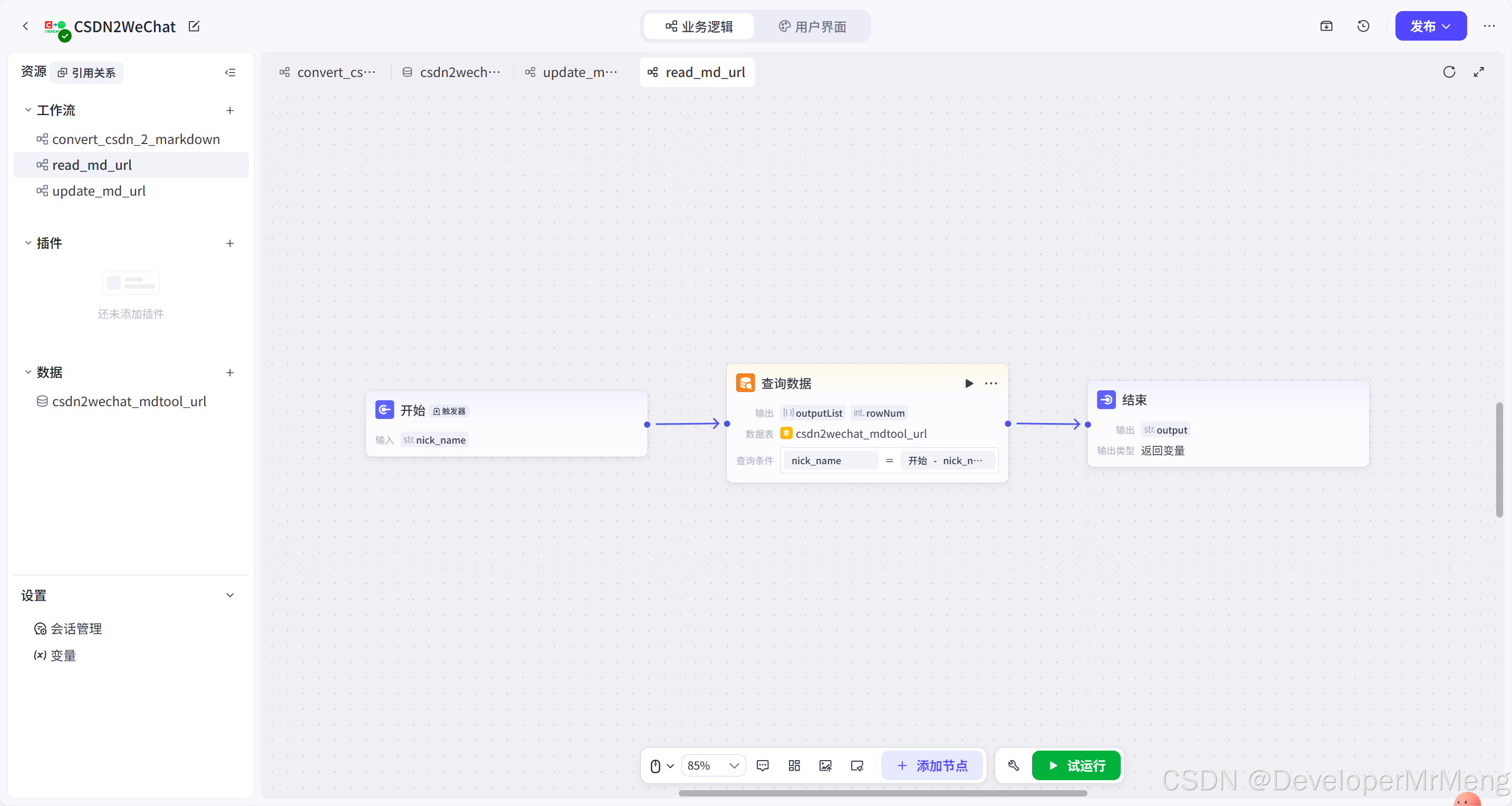
Task: Run the 查询数据 node play icon
Action: click(x=968, y=383)
